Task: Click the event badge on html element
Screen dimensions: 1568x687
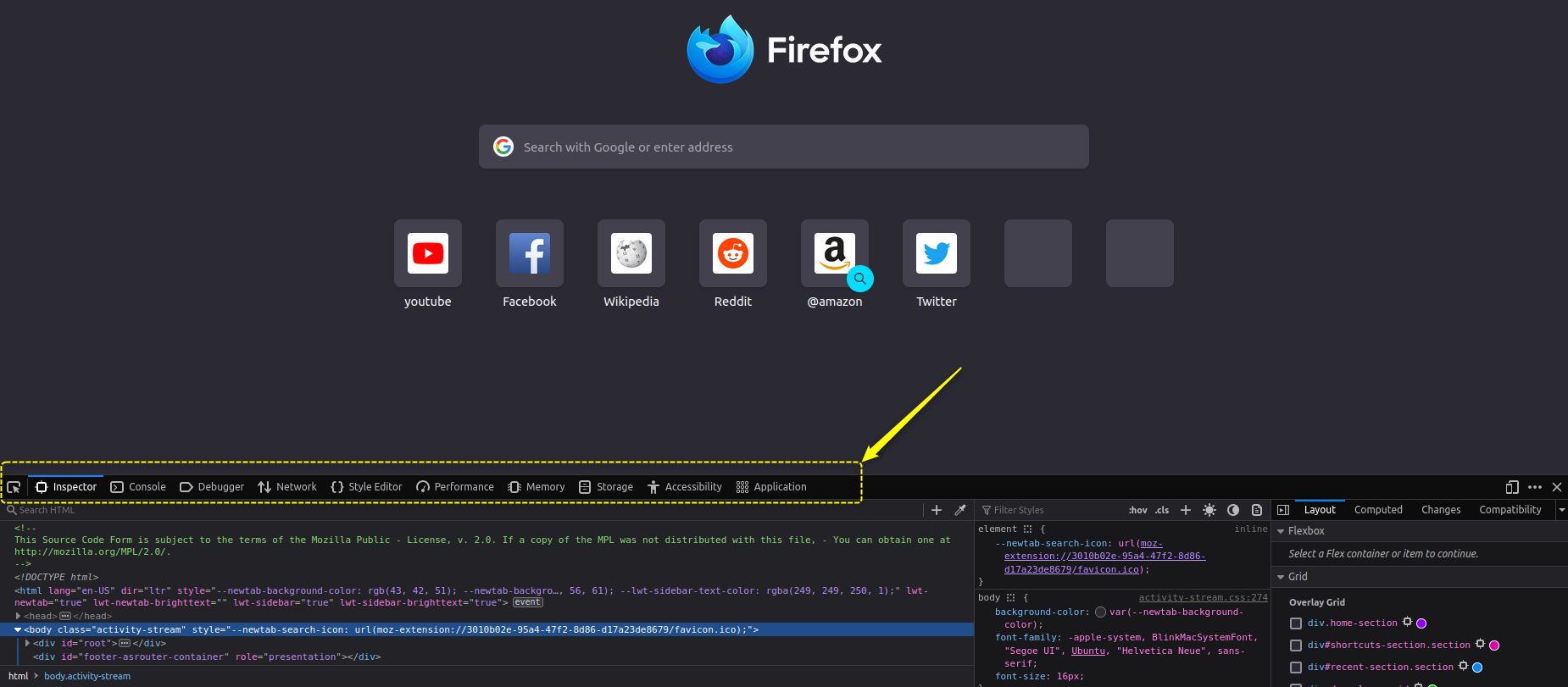Action: [x=527, y=602]
